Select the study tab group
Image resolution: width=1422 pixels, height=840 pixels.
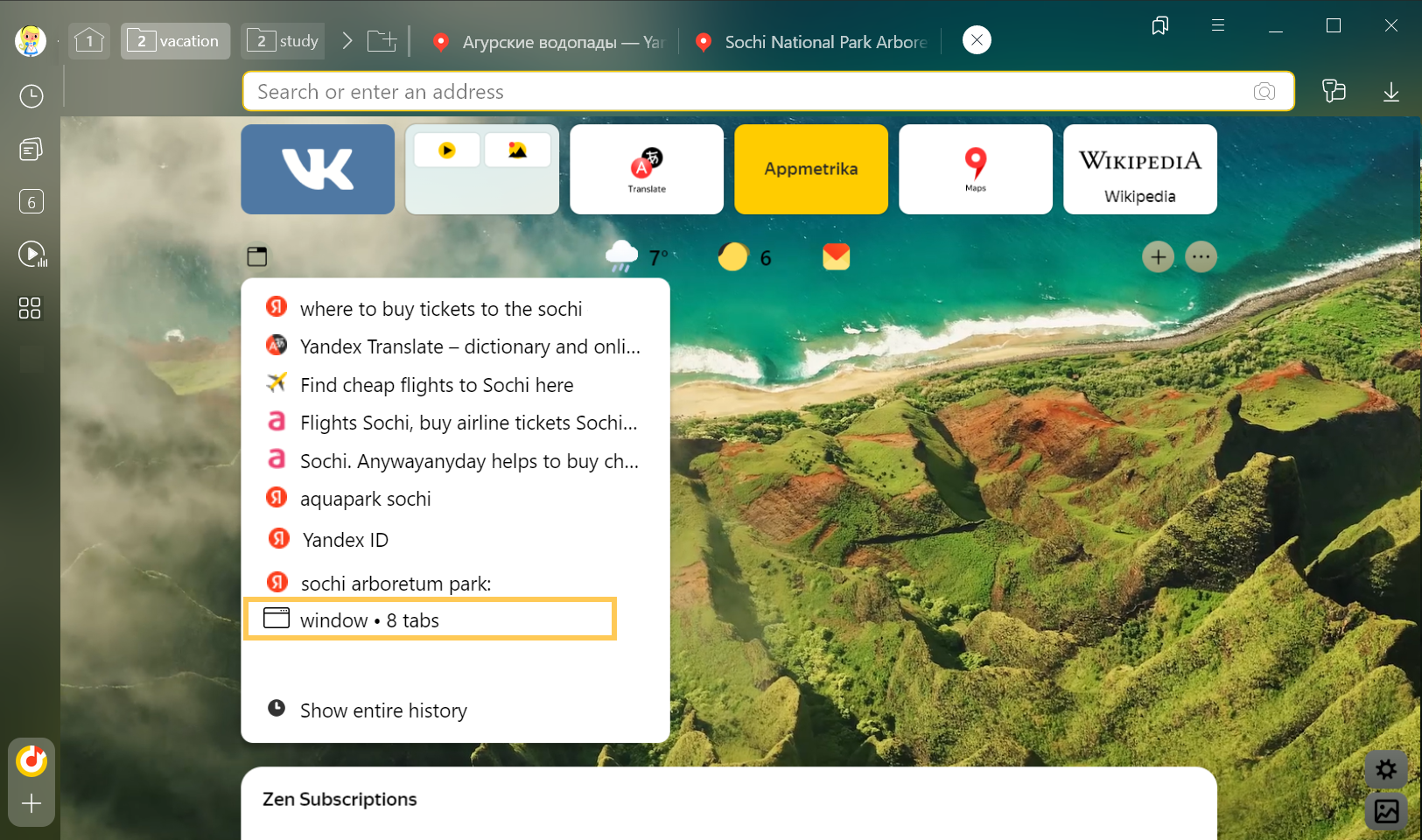(284, 41)
